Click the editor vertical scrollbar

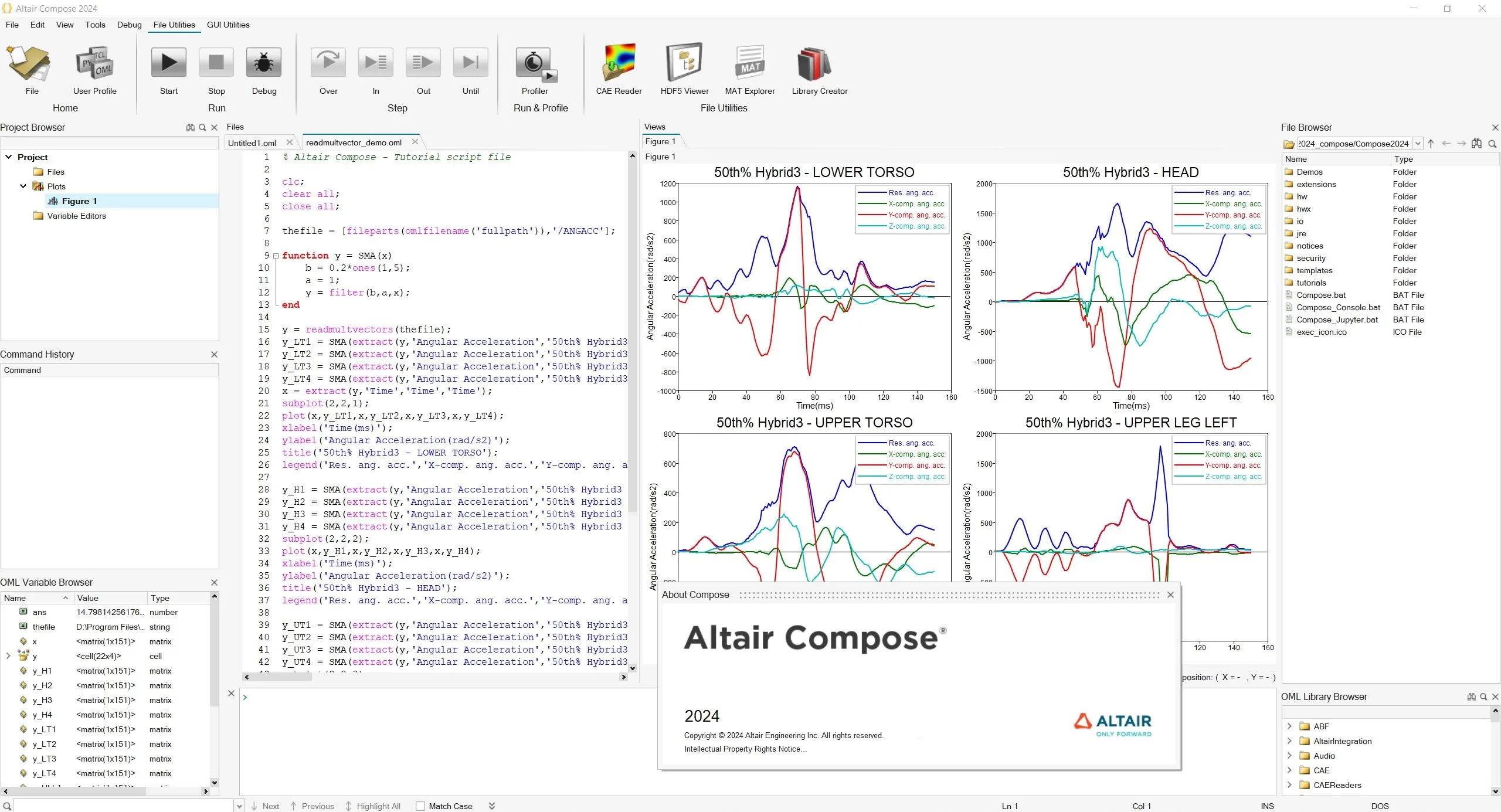click(x=632, y=337)
